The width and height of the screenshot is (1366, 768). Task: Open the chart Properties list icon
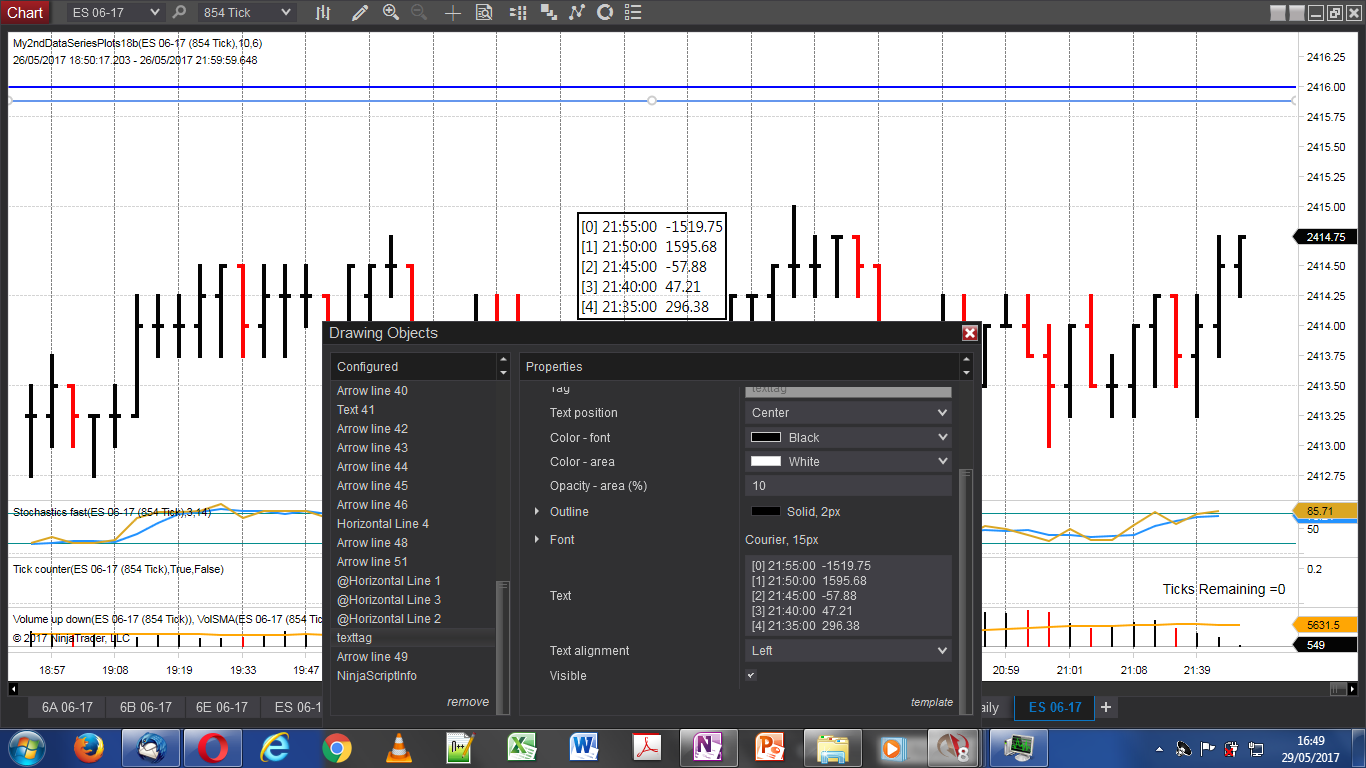634,13
